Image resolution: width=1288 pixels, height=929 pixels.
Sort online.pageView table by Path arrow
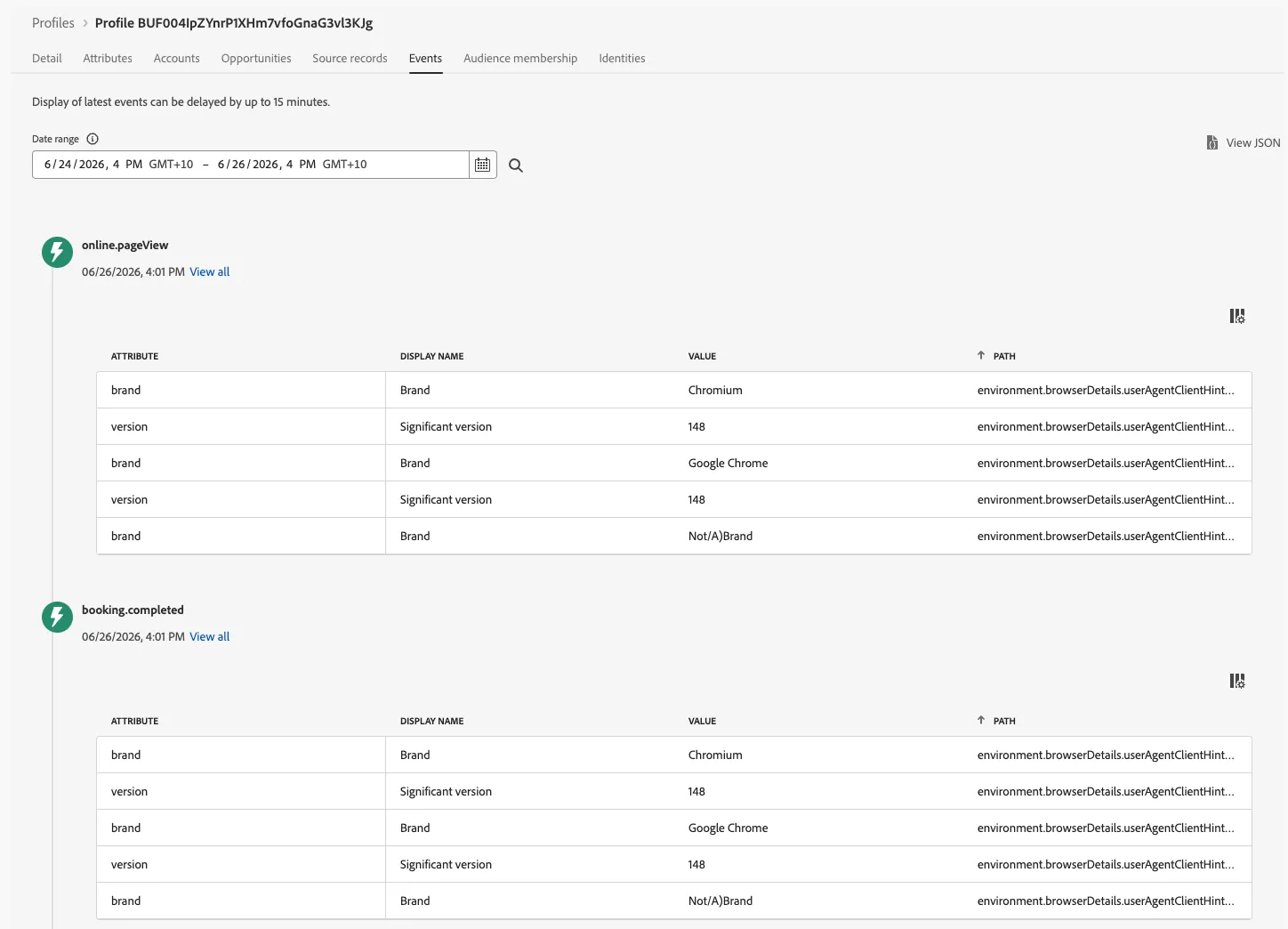[x=981, y=355]
